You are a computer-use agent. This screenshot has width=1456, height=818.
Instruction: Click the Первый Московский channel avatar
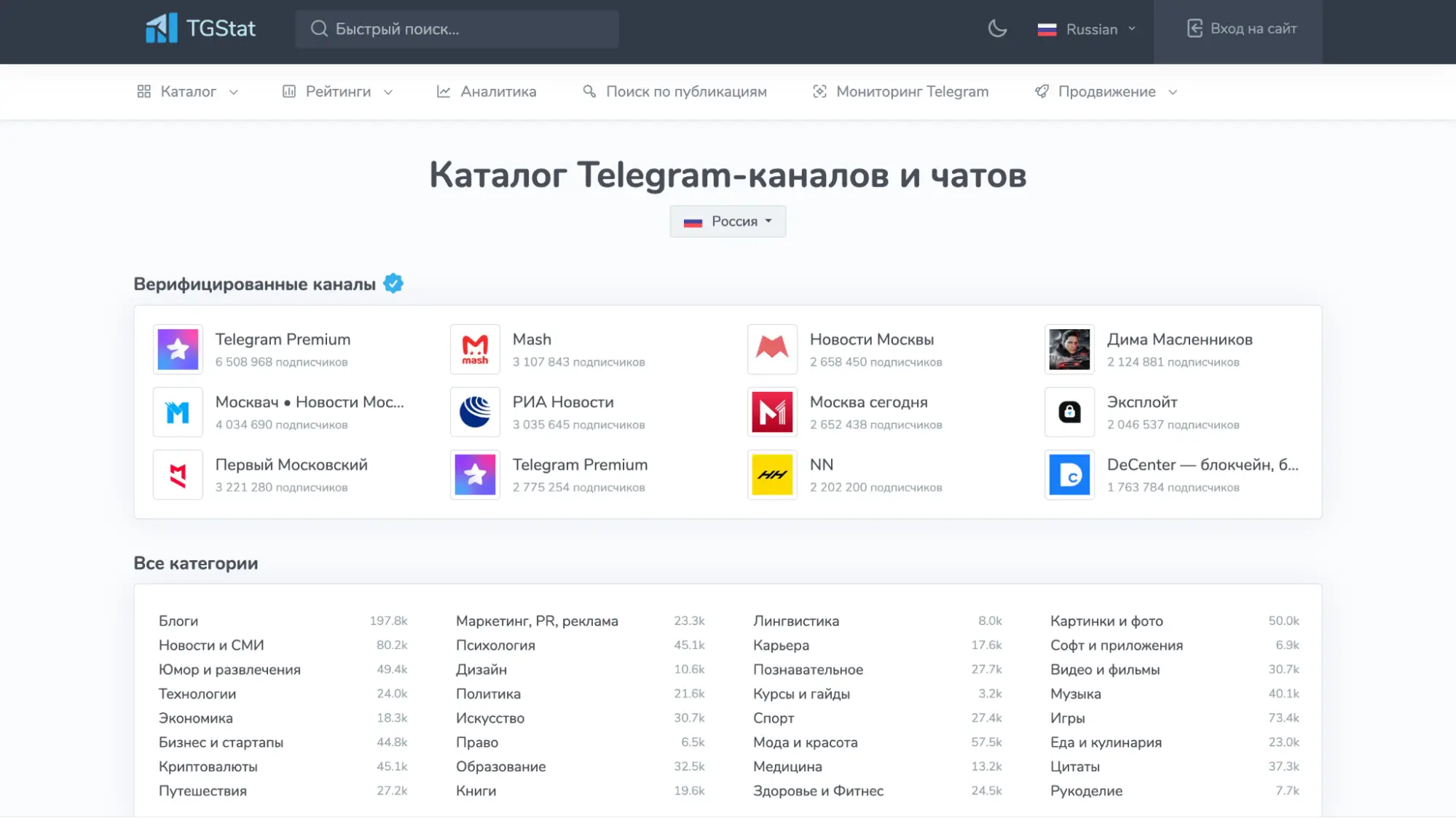(x=178, y=474)
